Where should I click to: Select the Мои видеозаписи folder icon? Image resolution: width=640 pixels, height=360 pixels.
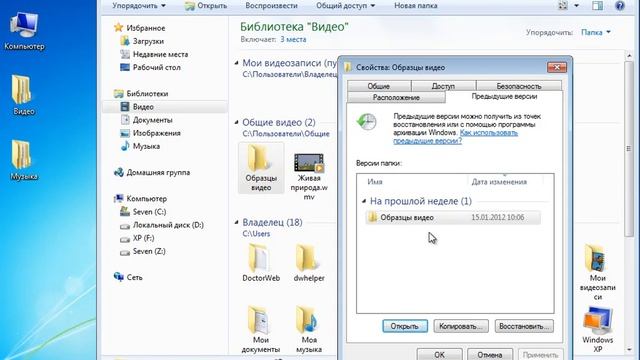tap(598, 272)
